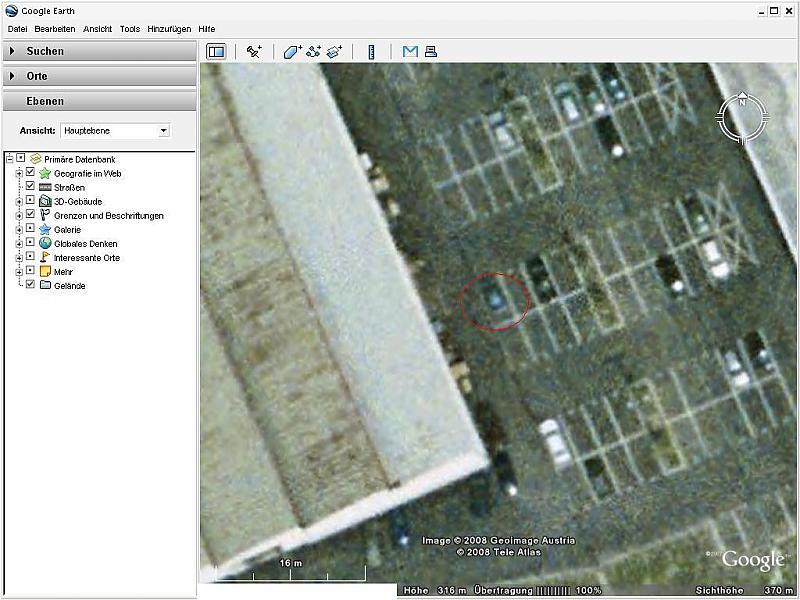Disable the Gelände layer checkbox

pyautogui.click(x=30, y=285)
